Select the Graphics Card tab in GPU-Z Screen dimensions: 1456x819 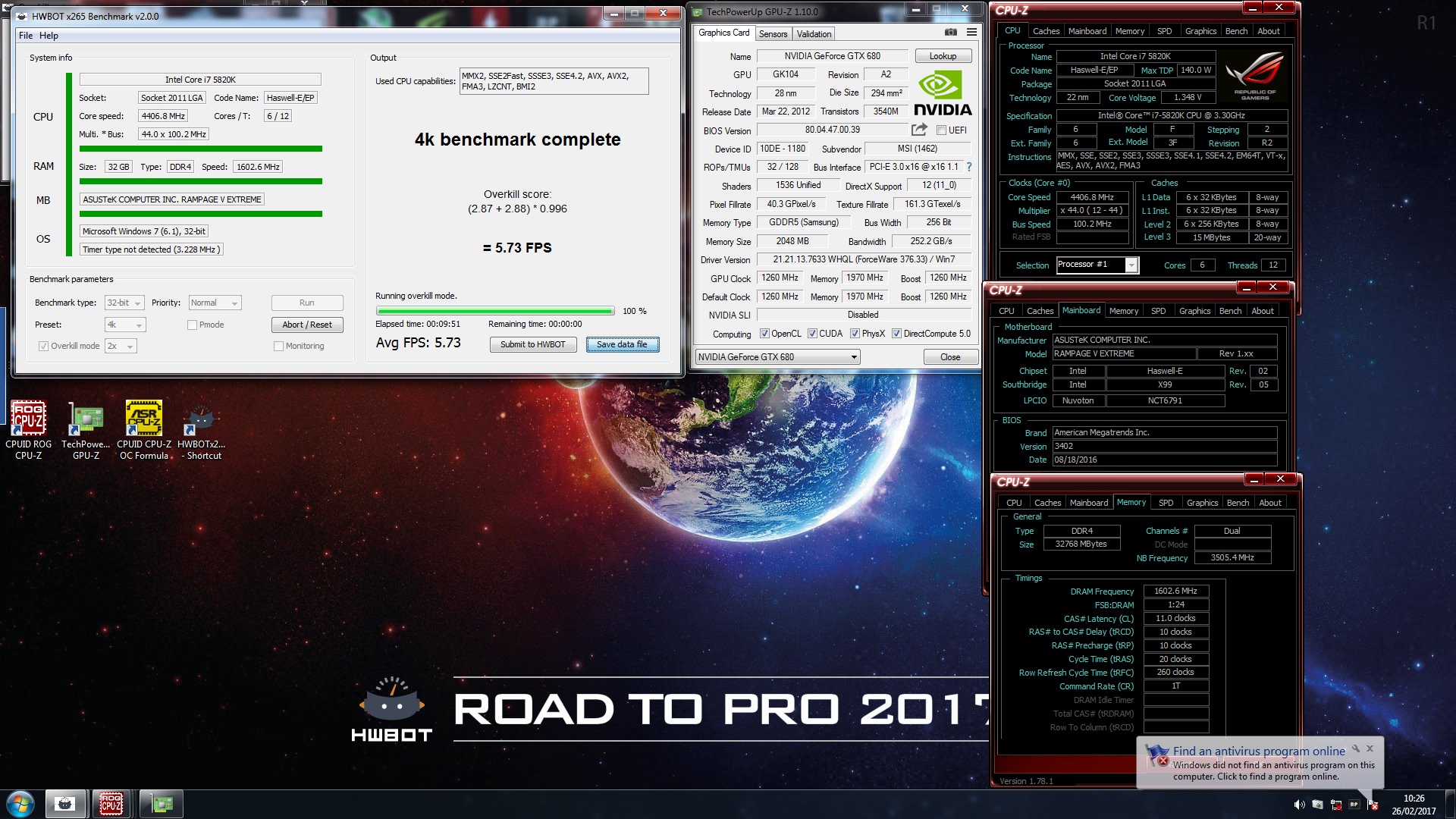pos(723,33)
